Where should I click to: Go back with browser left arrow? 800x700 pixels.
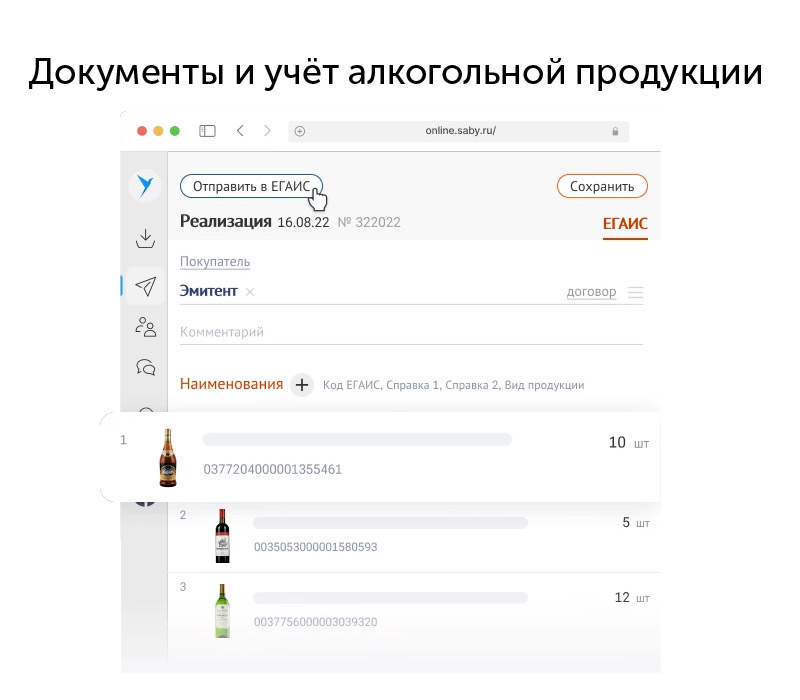coord(240,131)
